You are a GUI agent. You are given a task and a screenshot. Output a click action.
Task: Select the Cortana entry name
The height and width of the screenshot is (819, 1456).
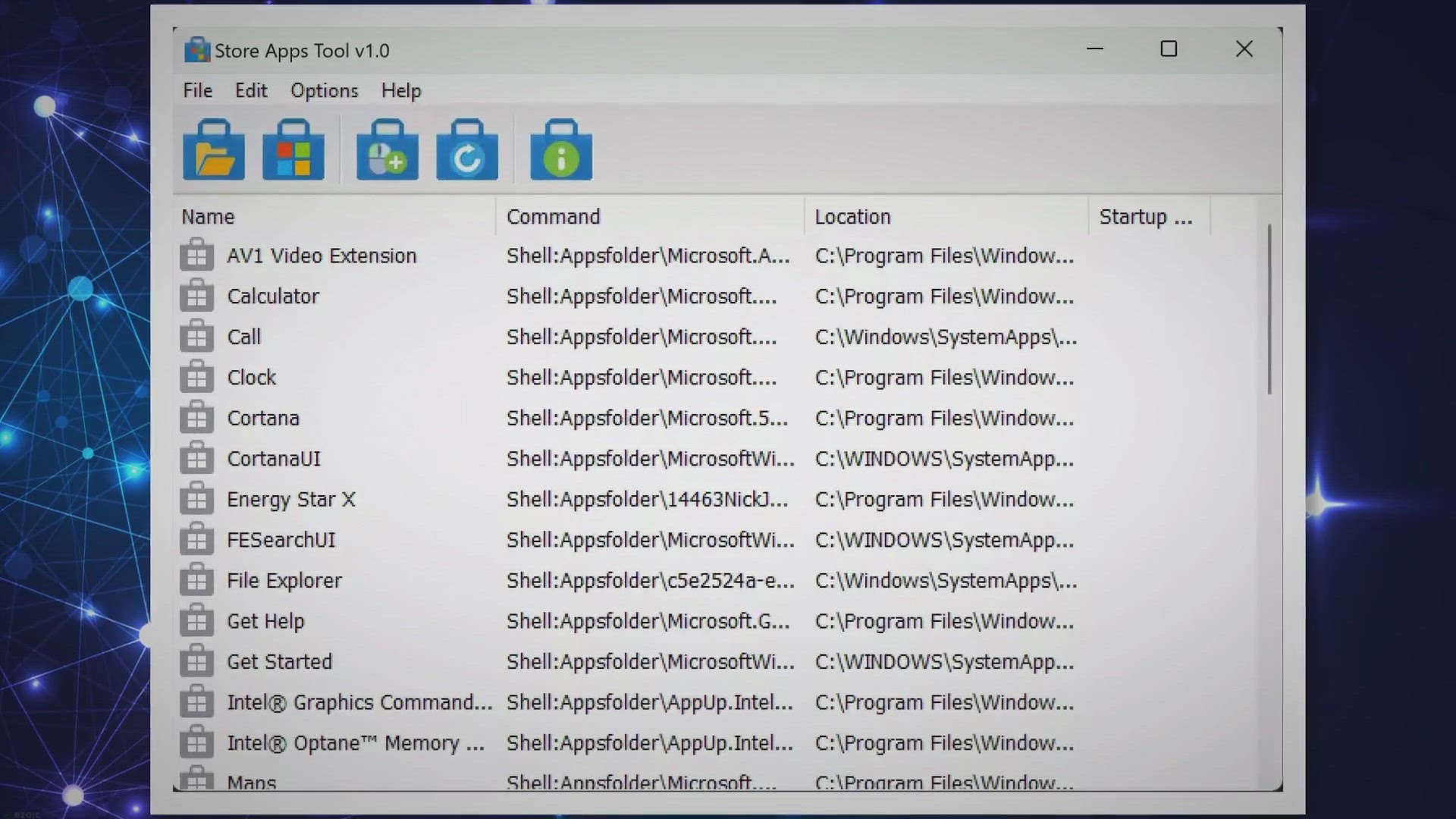click(263, 418)
